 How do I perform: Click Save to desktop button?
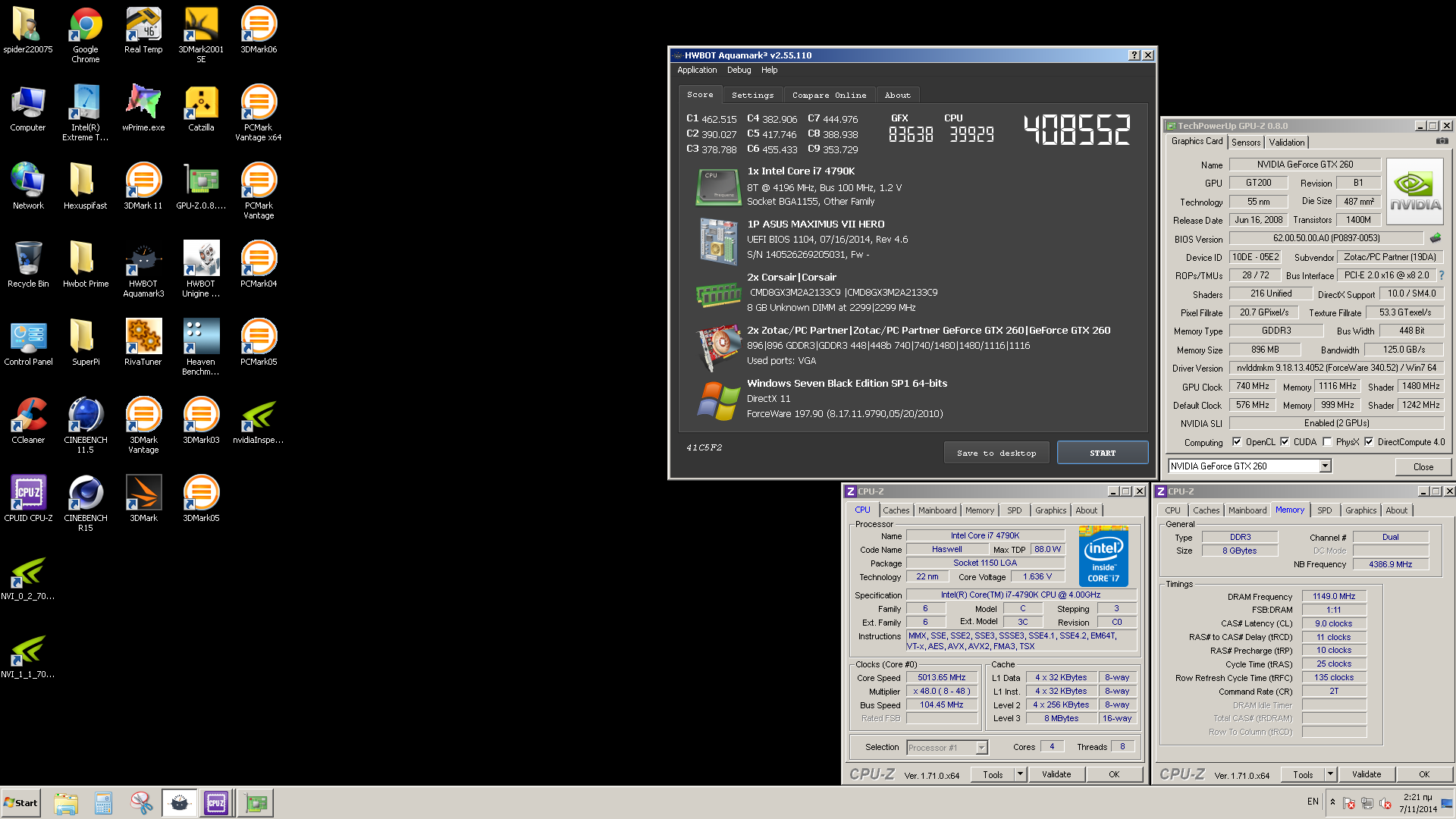[x=996, y=453]
